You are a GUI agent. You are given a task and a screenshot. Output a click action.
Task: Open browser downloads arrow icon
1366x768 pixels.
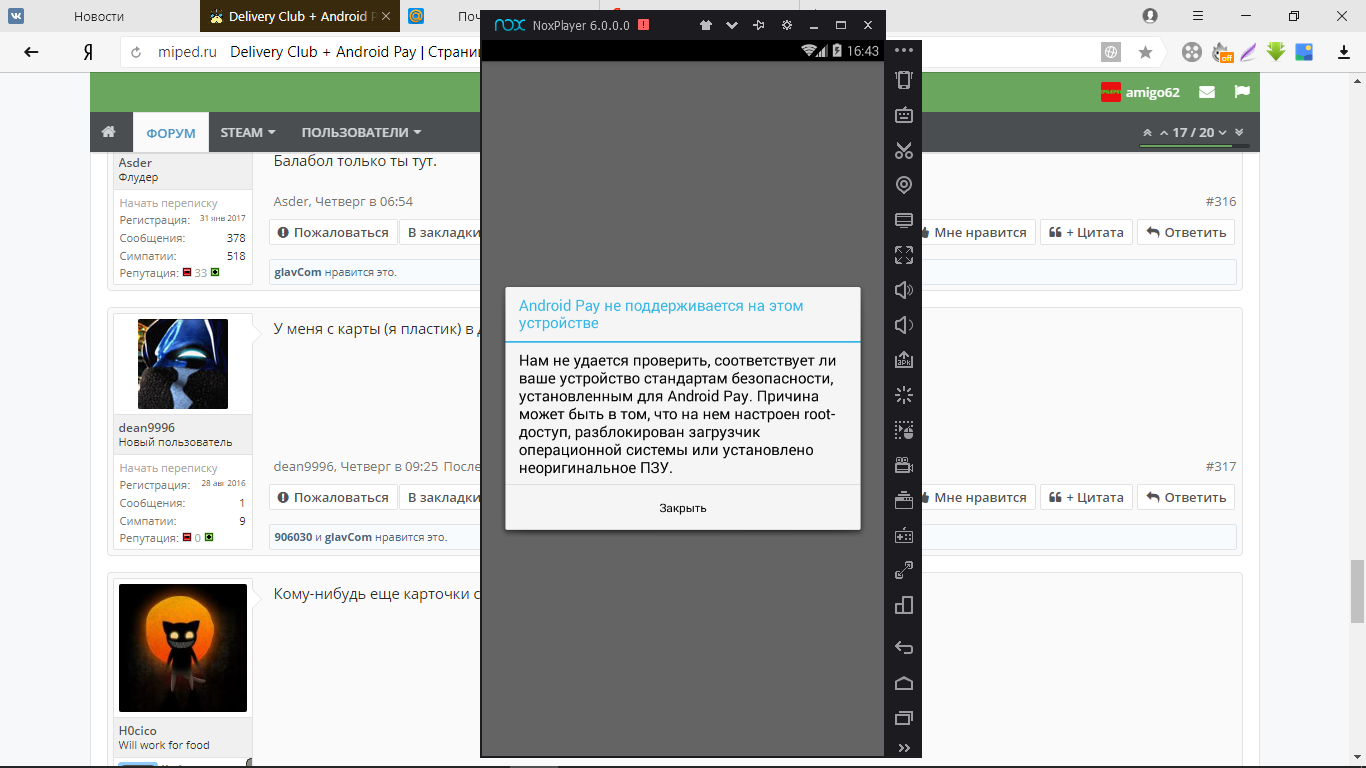click(x=1344, y=52)
